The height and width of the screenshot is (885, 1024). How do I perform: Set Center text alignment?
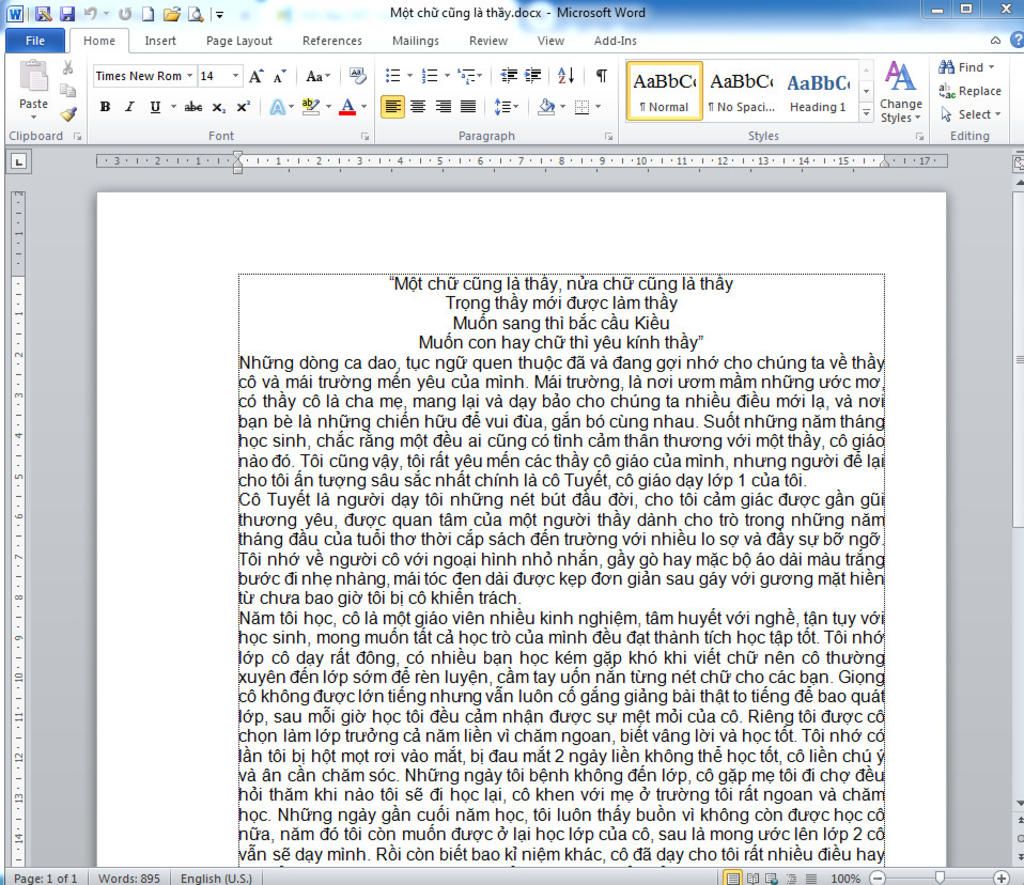pos(418,106)
